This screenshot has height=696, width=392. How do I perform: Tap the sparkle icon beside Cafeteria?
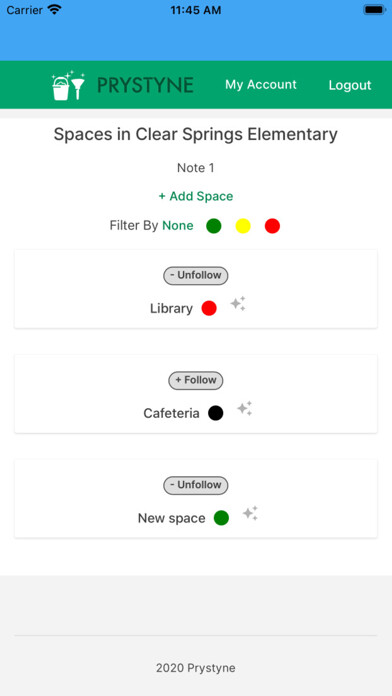[x=245, y=409]
